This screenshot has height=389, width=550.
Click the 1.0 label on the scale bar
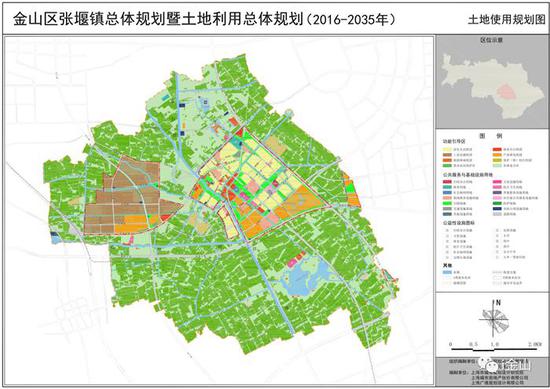(x=495, y=344)
